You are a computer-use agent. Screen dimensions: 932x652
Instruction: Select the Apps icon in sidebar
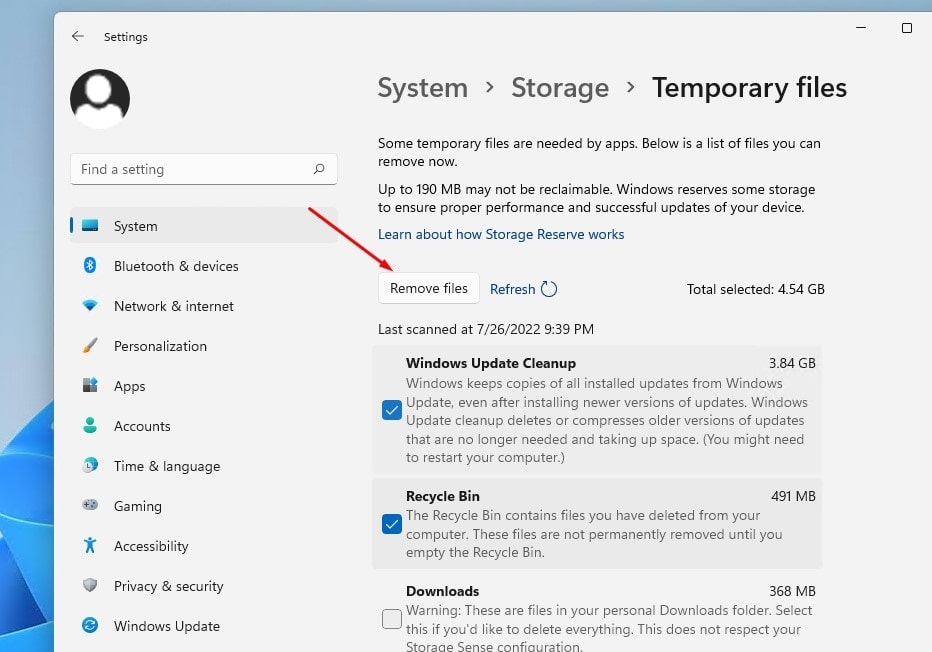(90, 386)
